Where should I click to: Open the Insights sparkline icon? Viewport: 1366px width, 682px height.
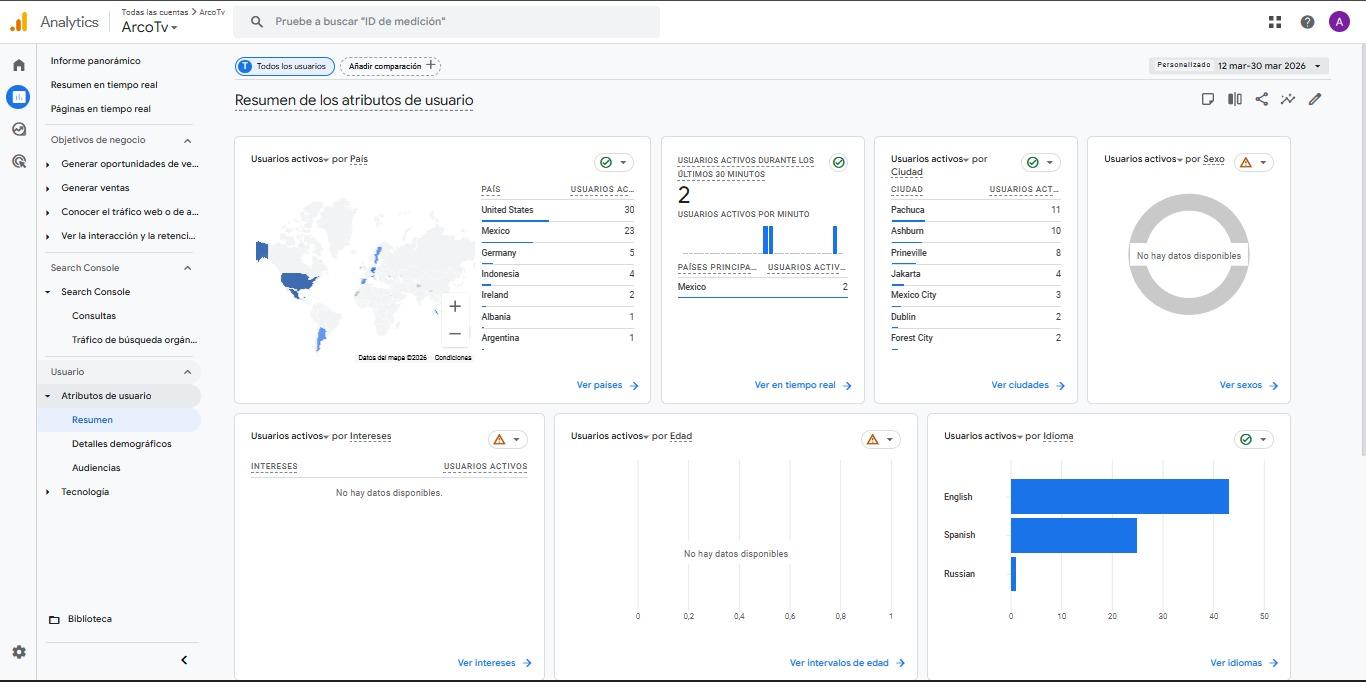click(1288, 99)
